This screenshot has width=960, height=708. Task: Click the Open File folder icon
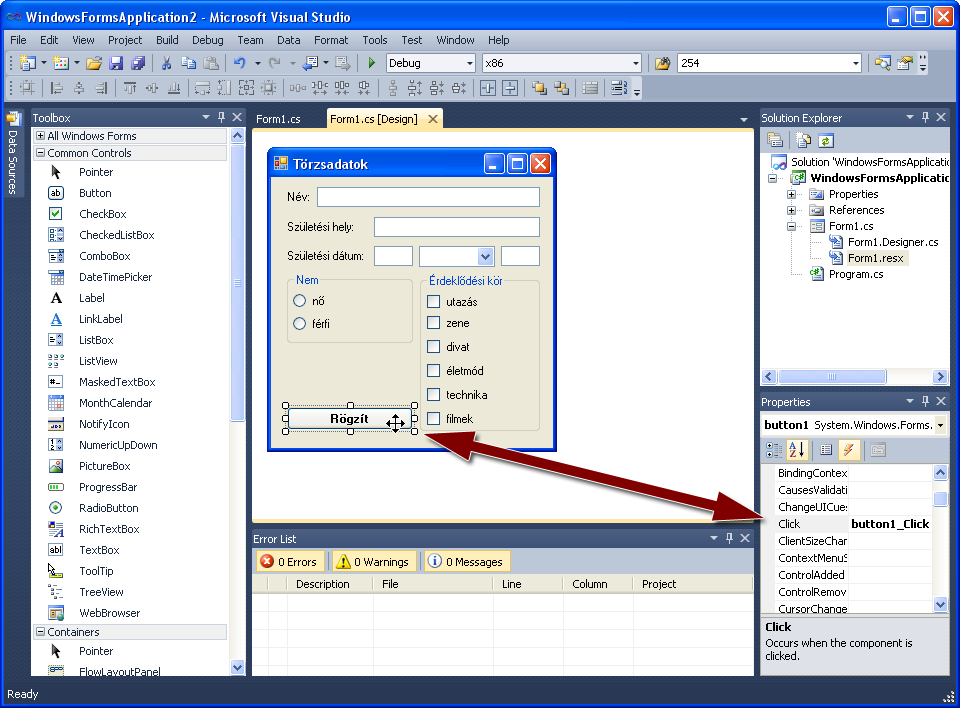pos(94,63)
